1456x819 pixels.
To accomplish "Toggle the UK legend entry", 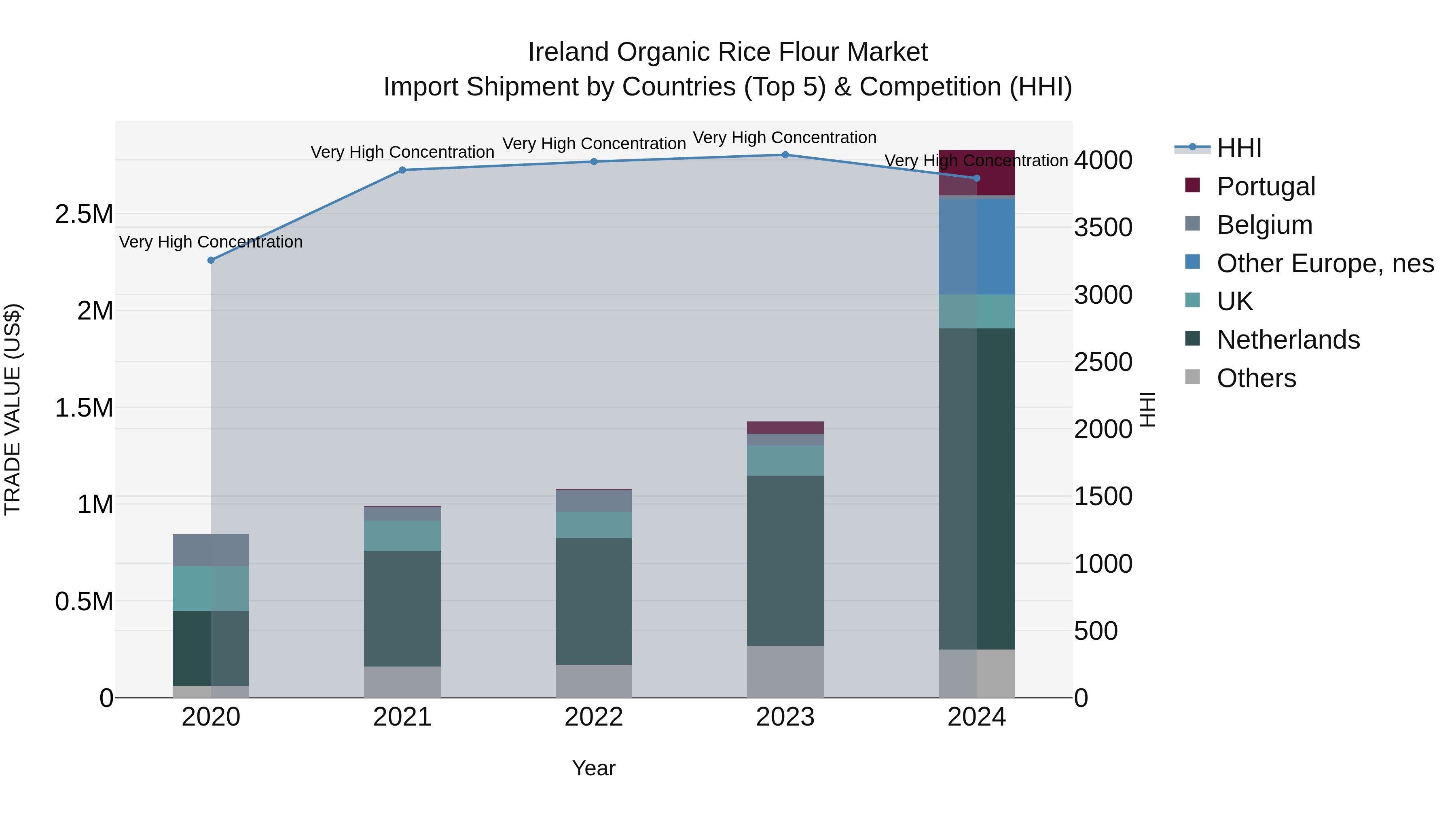I will 1219,301.
